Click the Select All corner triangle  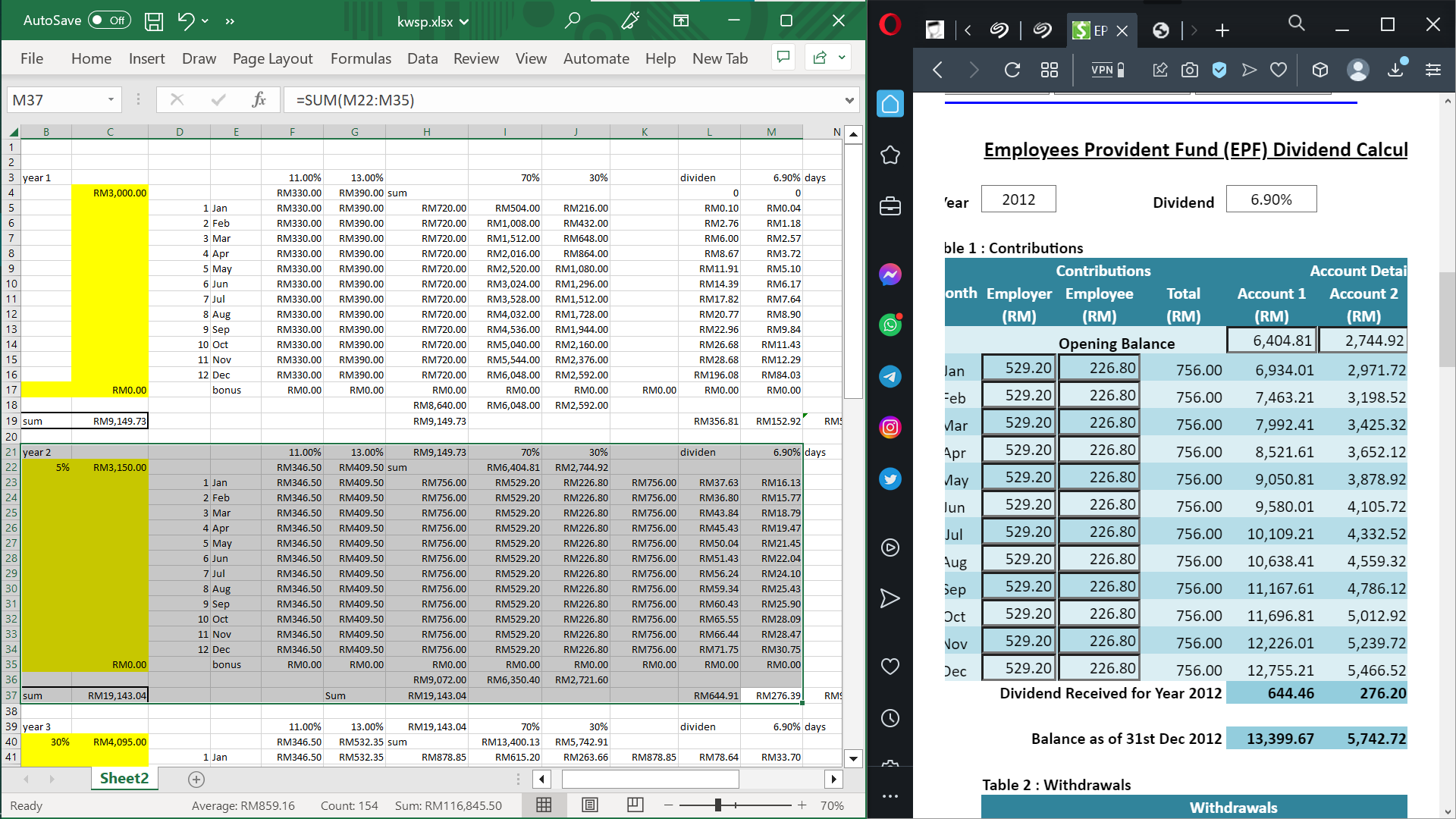(13, 132)
